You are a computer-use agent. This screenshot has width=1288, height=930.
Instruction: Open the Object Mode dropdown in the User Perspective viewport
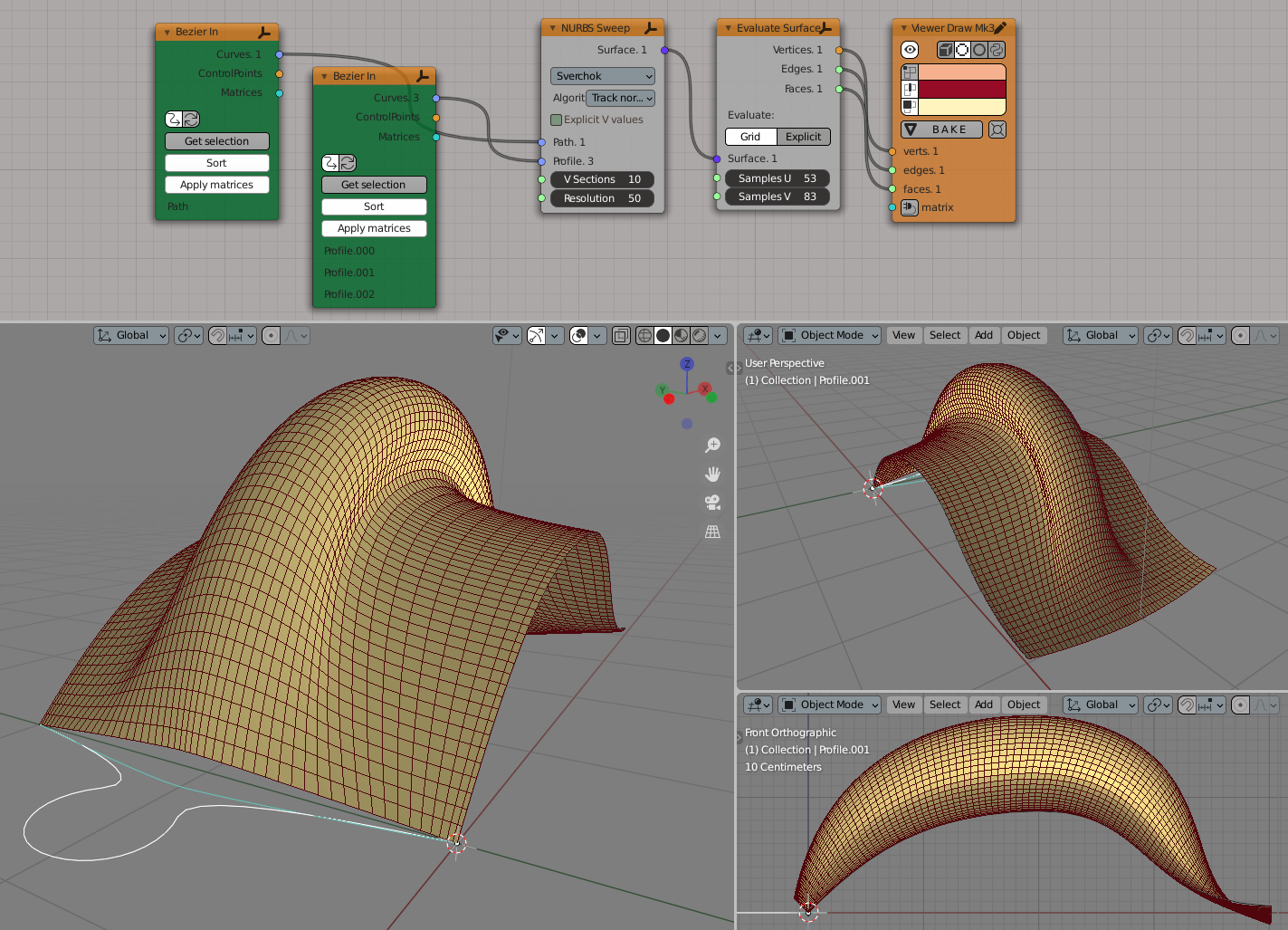coord(830,335)
